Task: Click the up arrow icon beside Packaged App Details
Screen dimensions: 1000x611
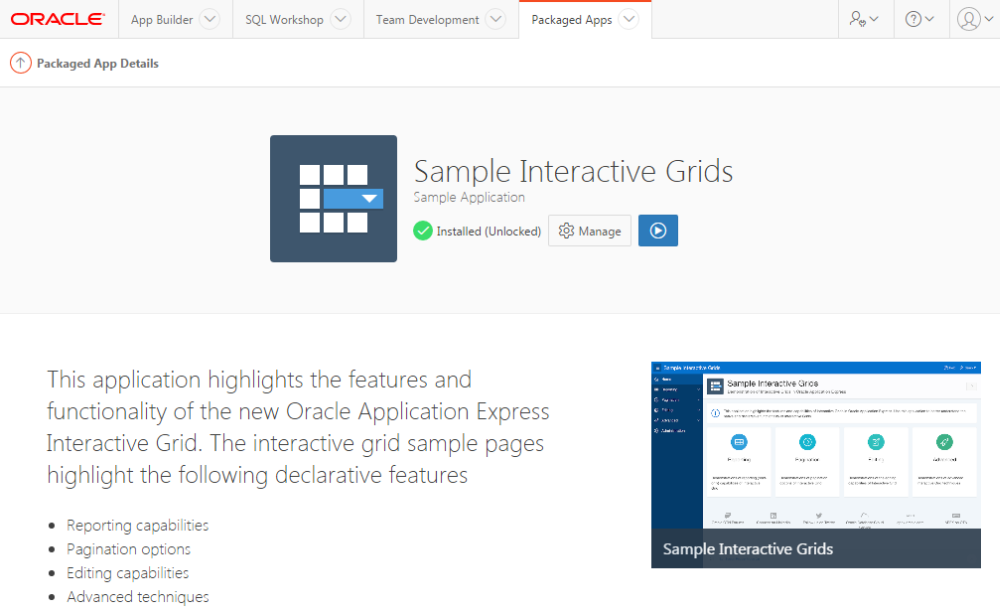Action: tap(20, 63)
